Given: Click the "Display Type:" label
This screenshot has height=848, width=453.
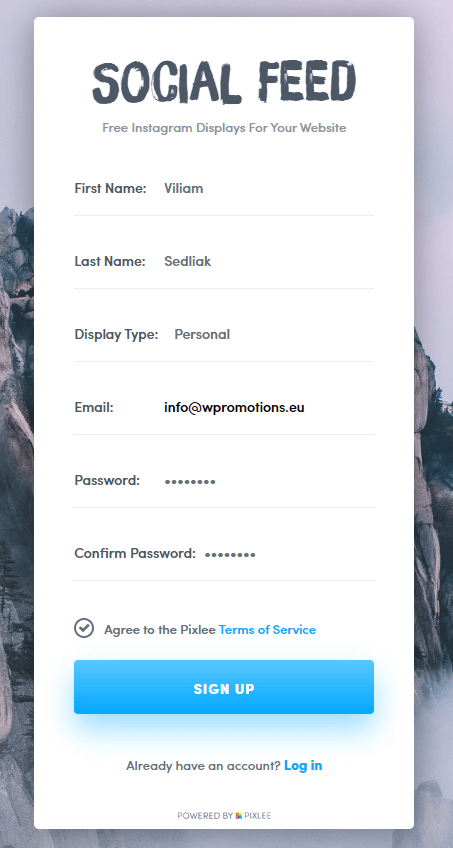Looking at the screenshot, I should (x=116, y=334).
